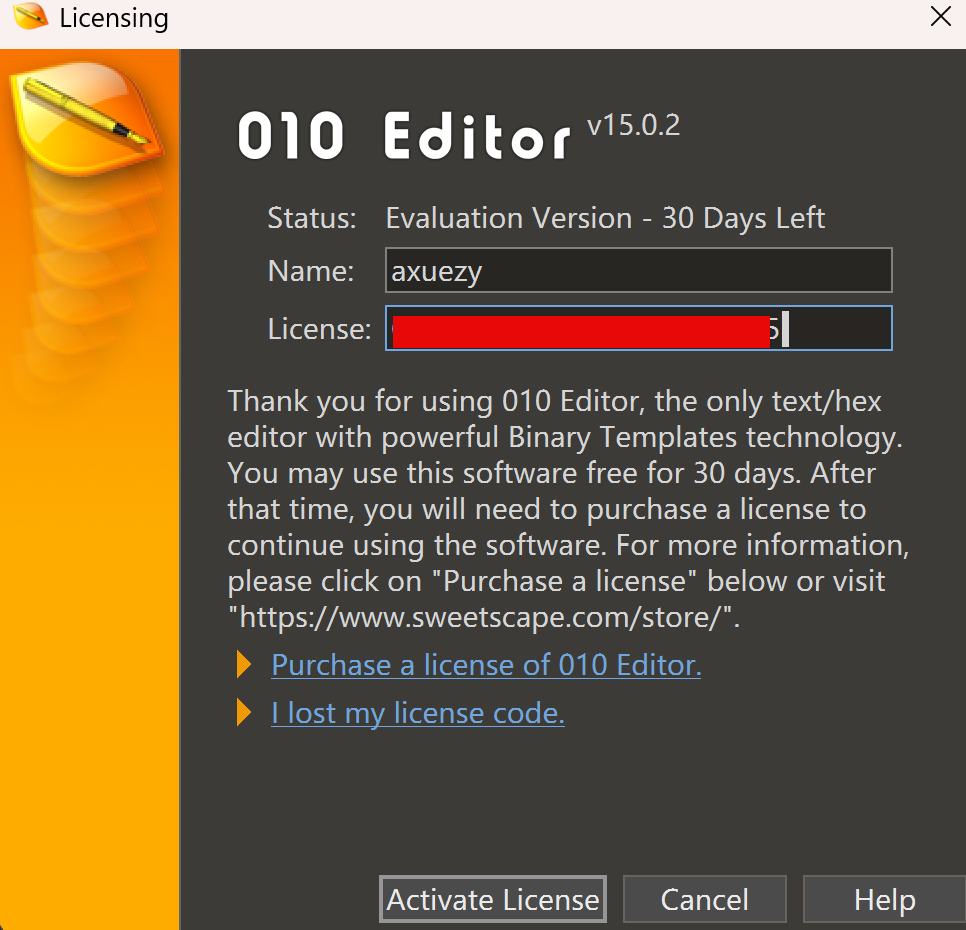Click the License label

click(x=319, y=328)
